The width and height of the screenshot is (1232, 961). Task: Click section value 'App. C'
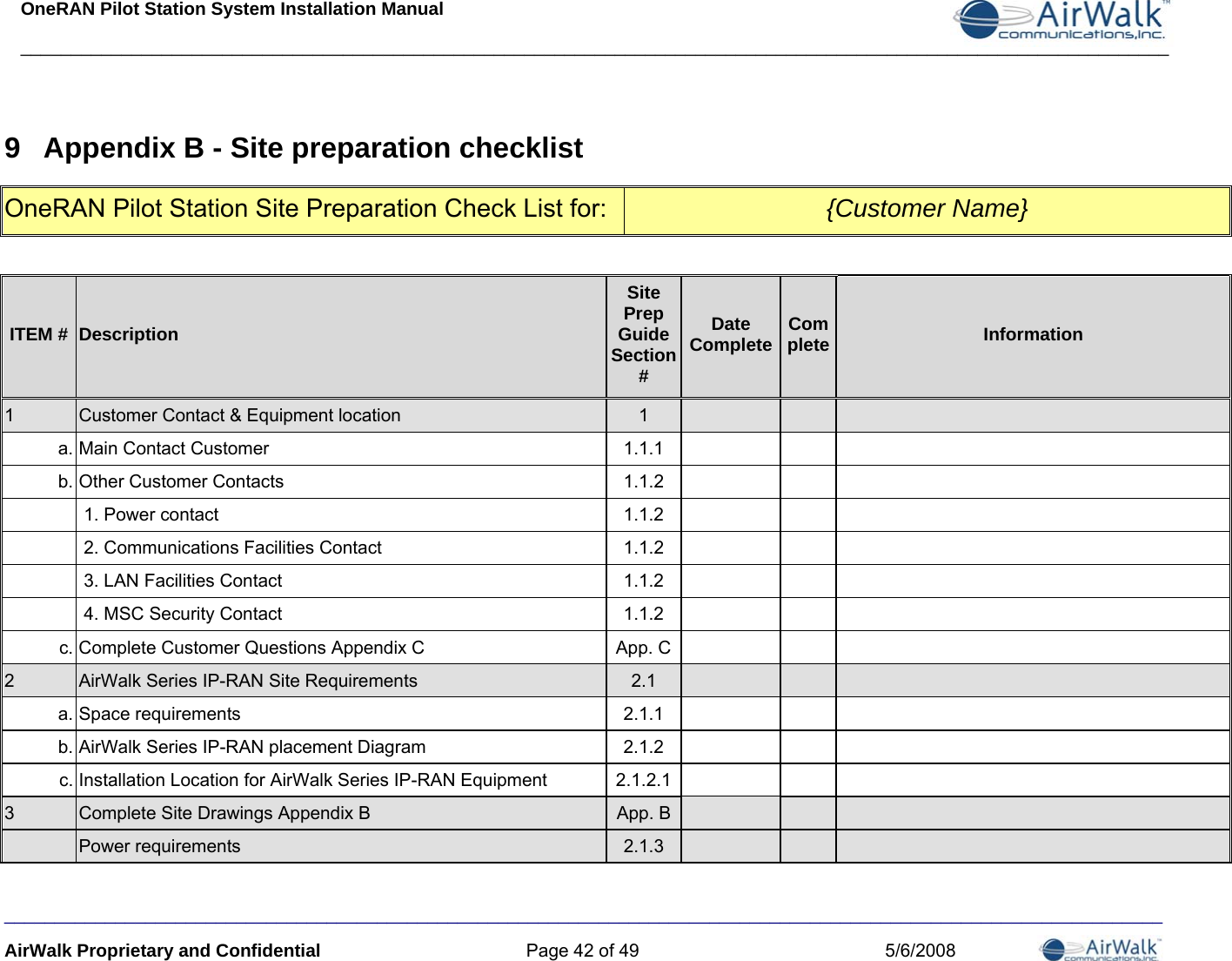[x=644, y=648]
